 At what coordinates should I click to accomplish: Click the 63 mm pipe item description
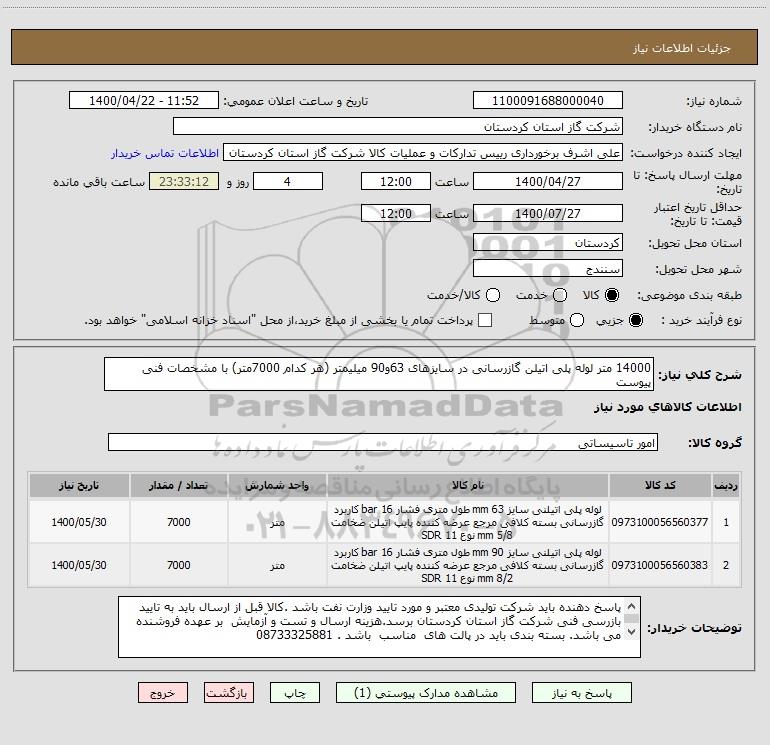[x=467, y=522]
